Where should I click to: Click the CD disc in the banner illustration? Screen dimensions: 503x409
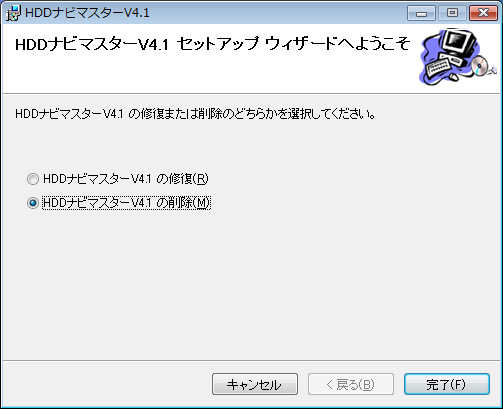tap(480, 65)
